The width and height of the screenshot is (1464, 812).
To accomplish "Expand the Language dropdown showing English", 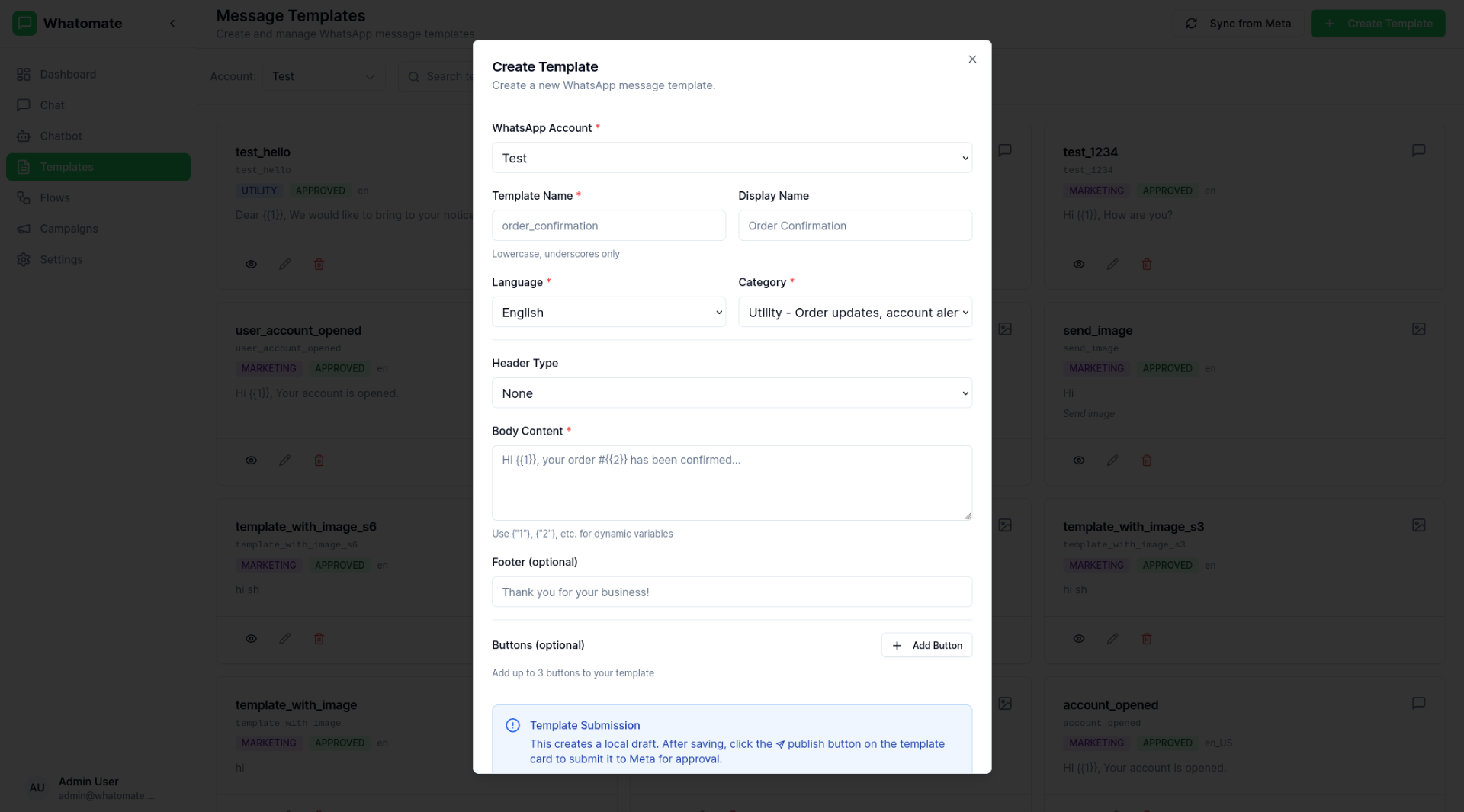I will coord(608,313).
